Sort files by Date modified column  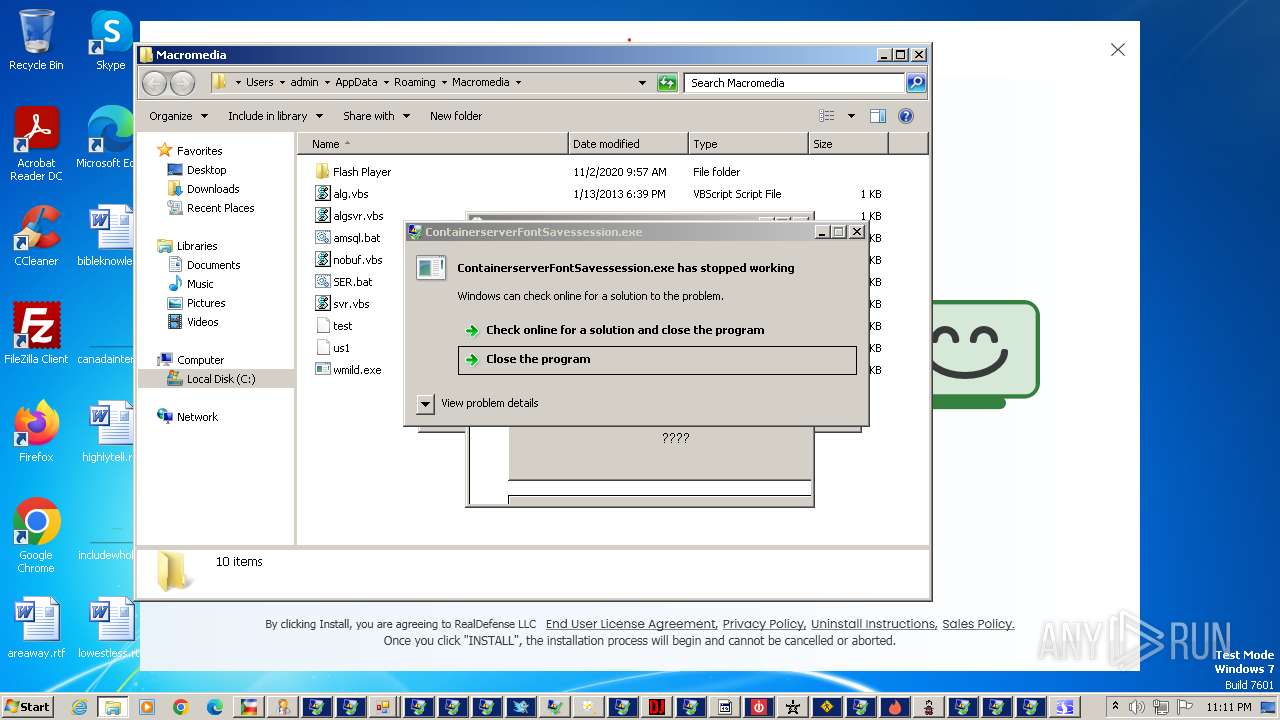pos(628,144)
